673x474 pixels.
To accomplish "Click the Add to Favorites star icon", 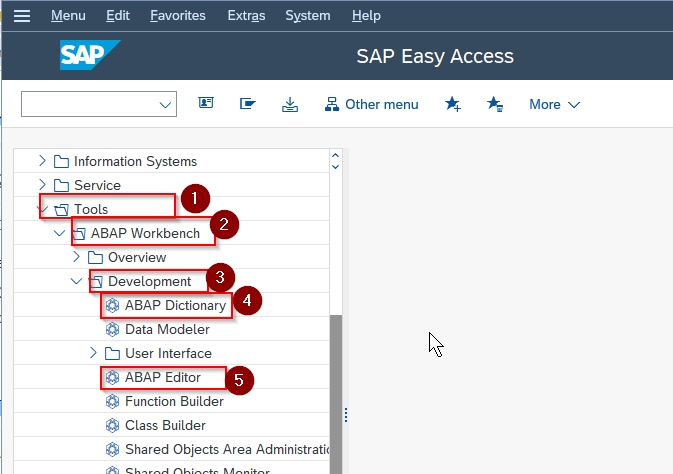I will coord(453,104).
